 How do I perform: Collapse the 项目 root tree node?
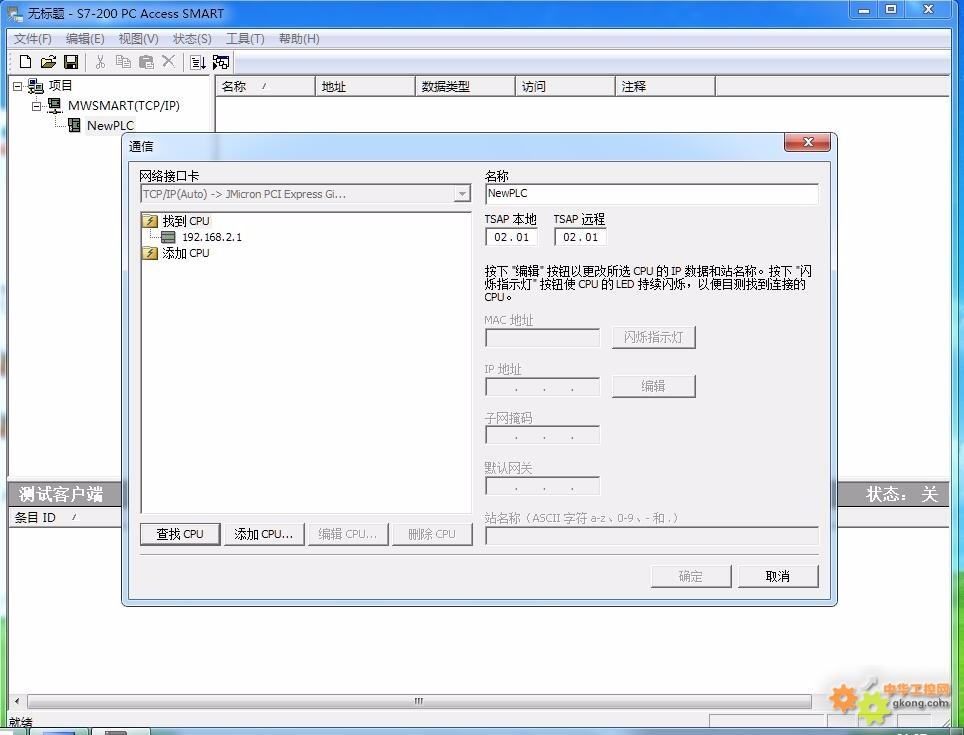pyautogui.click(x=17, y=87)
